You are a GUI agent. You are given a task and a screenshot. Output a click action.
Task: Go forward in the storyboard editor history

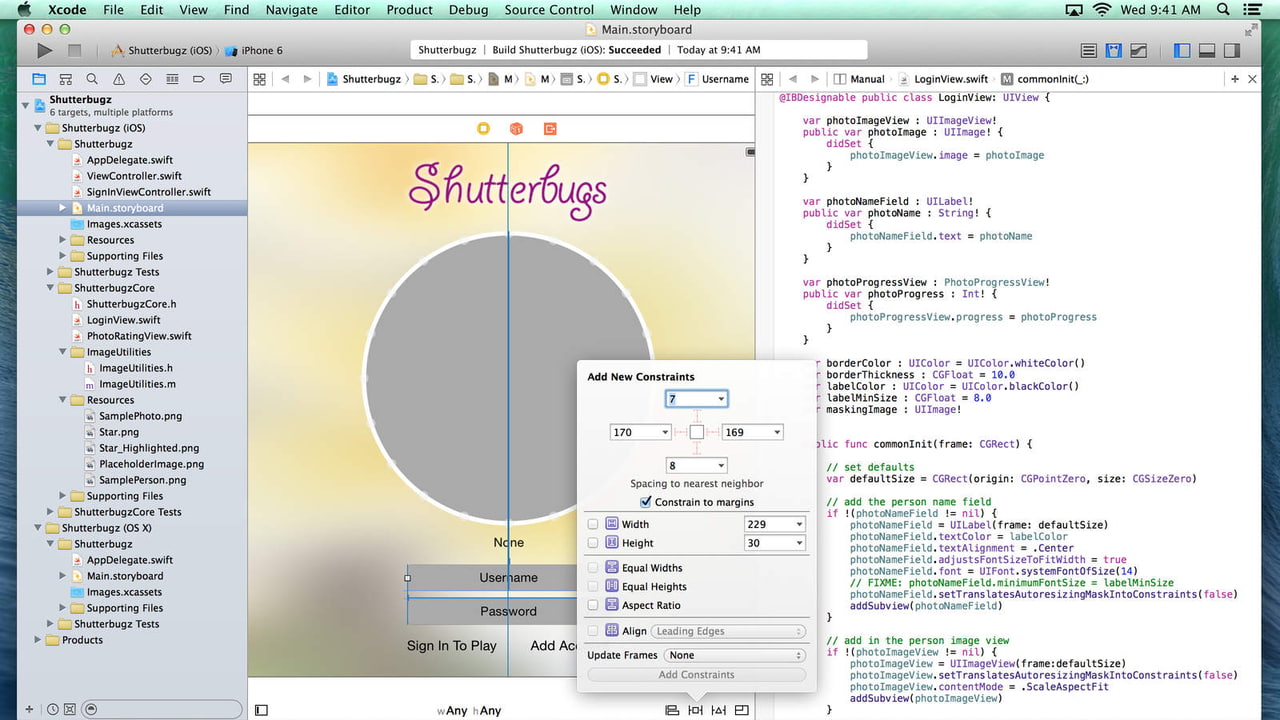(x=307, y=79)
